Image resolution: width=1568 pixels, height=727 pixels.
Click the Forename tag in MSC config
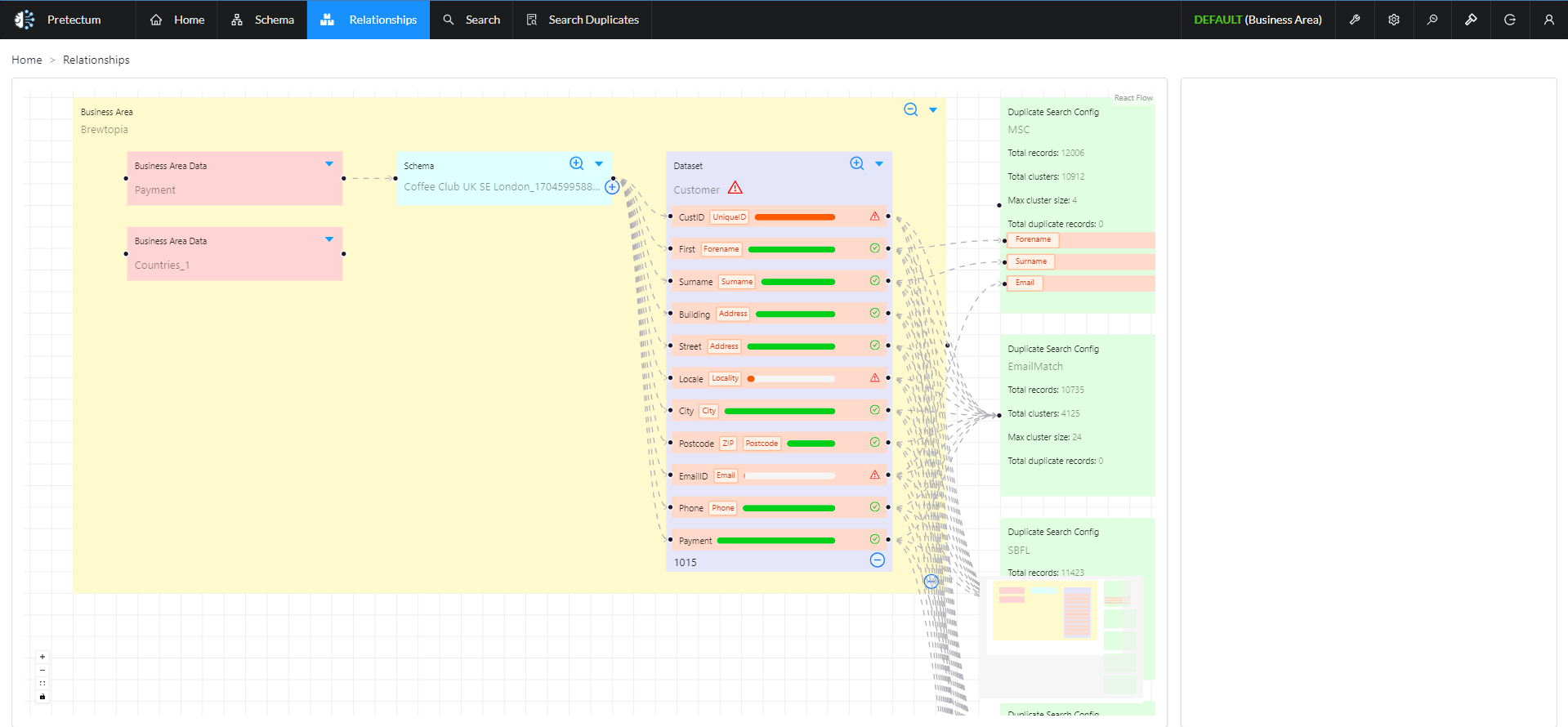click(x=1033, y=239)
